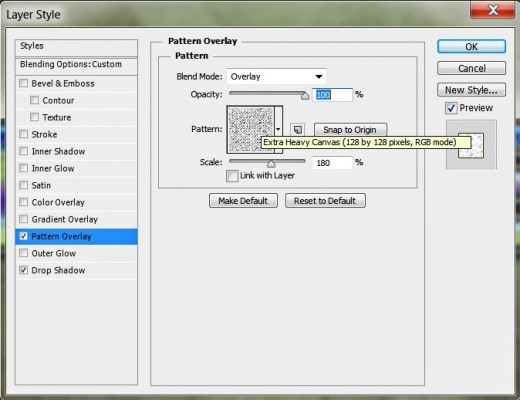Uncheck the Pattern Overlay checkbox
Screen dimensions: 520x400
(23, 236)
